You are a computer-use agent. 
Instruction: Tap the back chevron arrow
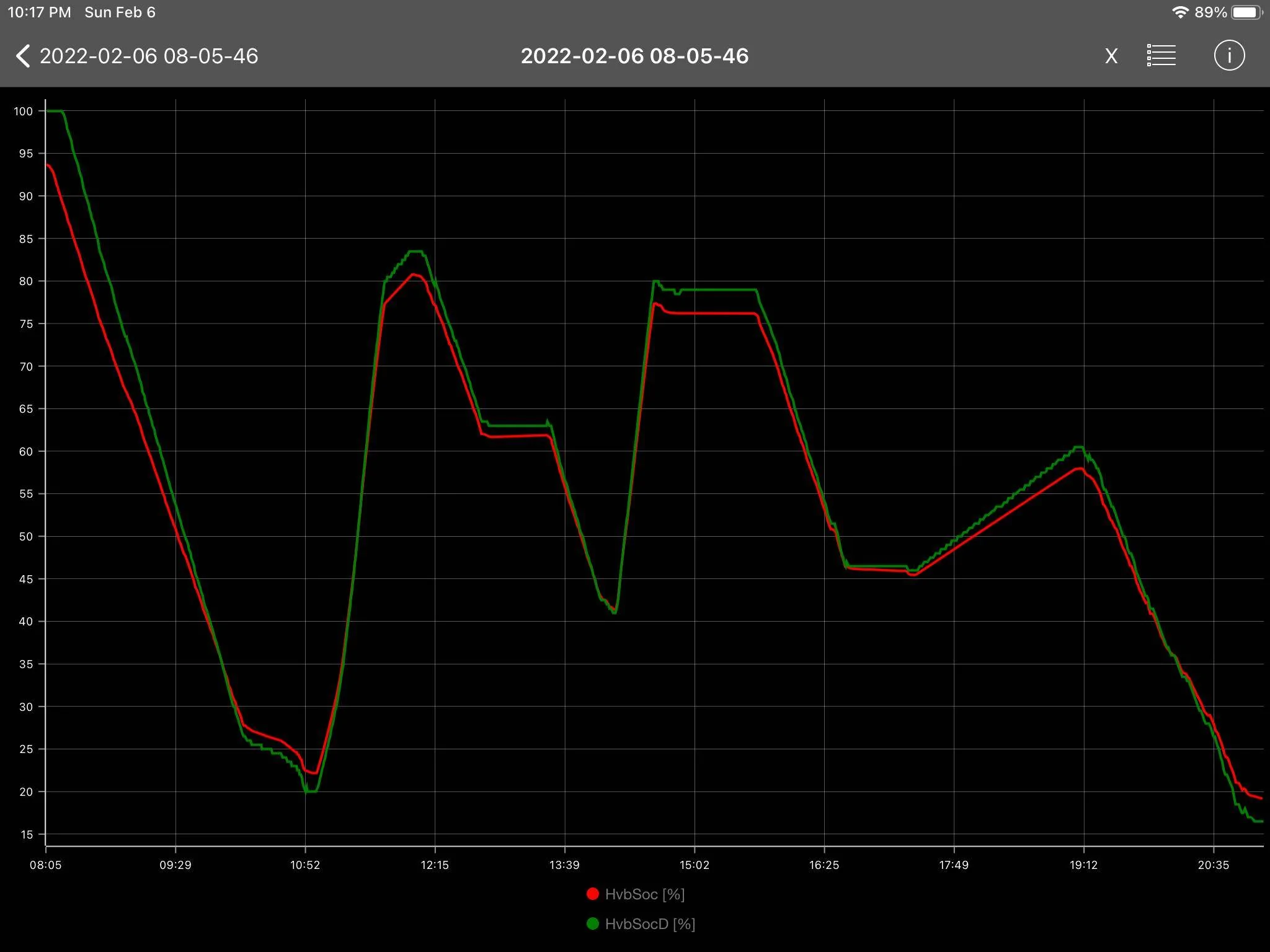(23, 56)
